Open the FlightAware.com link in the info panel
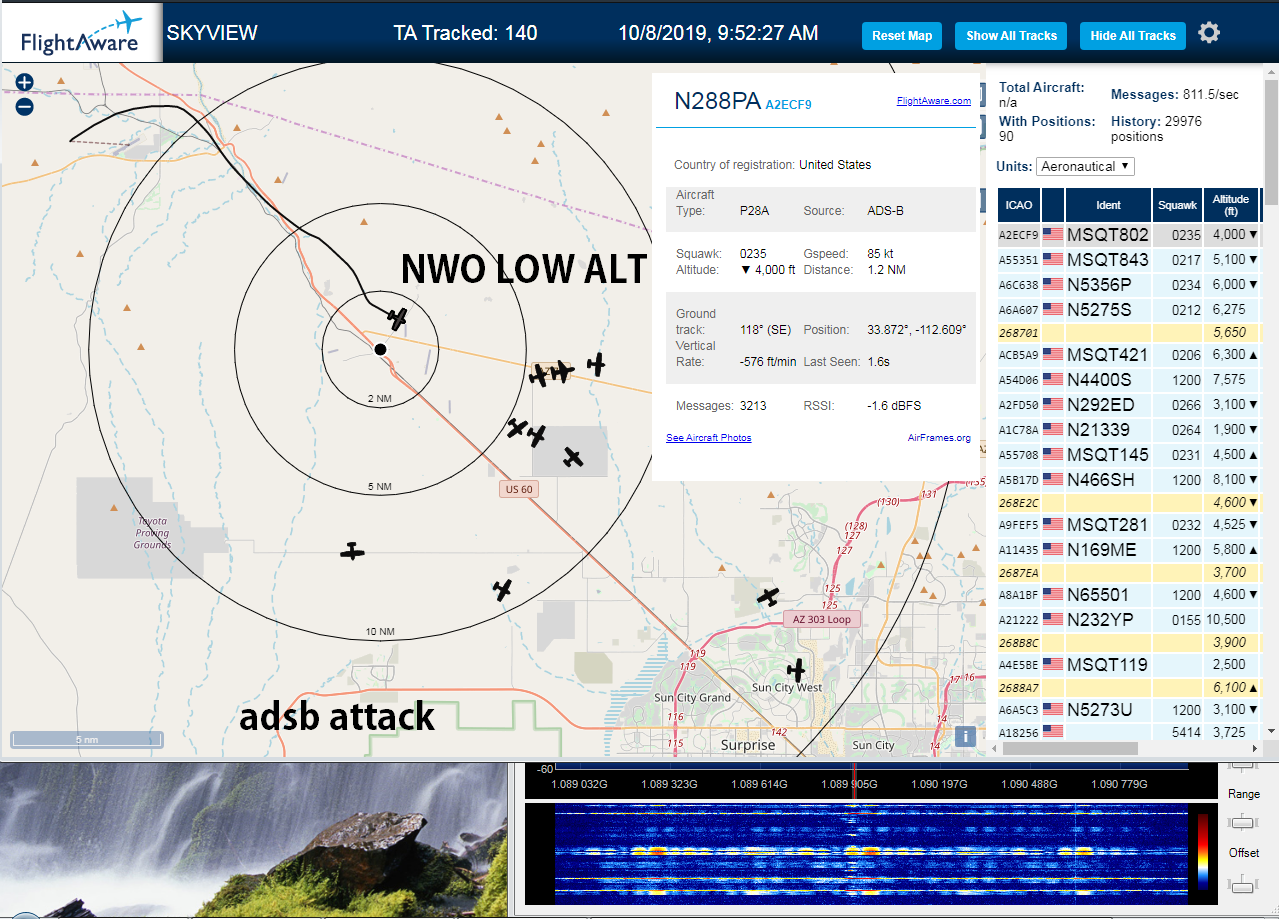This screenshot has width=1279, height=919. pyautogui.click(x=933, y=101)
